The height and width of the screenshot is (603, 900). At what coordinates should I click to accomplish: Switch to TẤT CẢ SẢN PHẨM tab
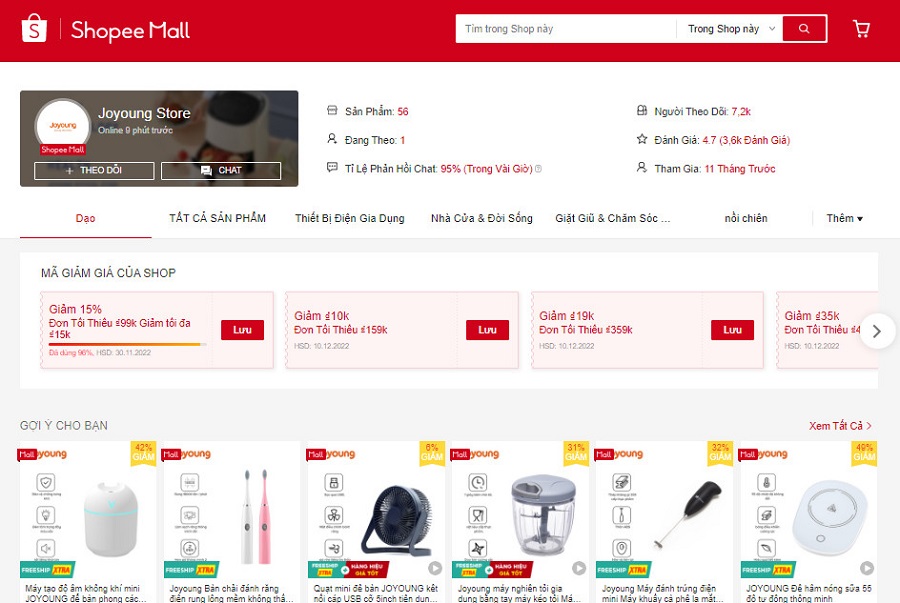pos(217,218)
